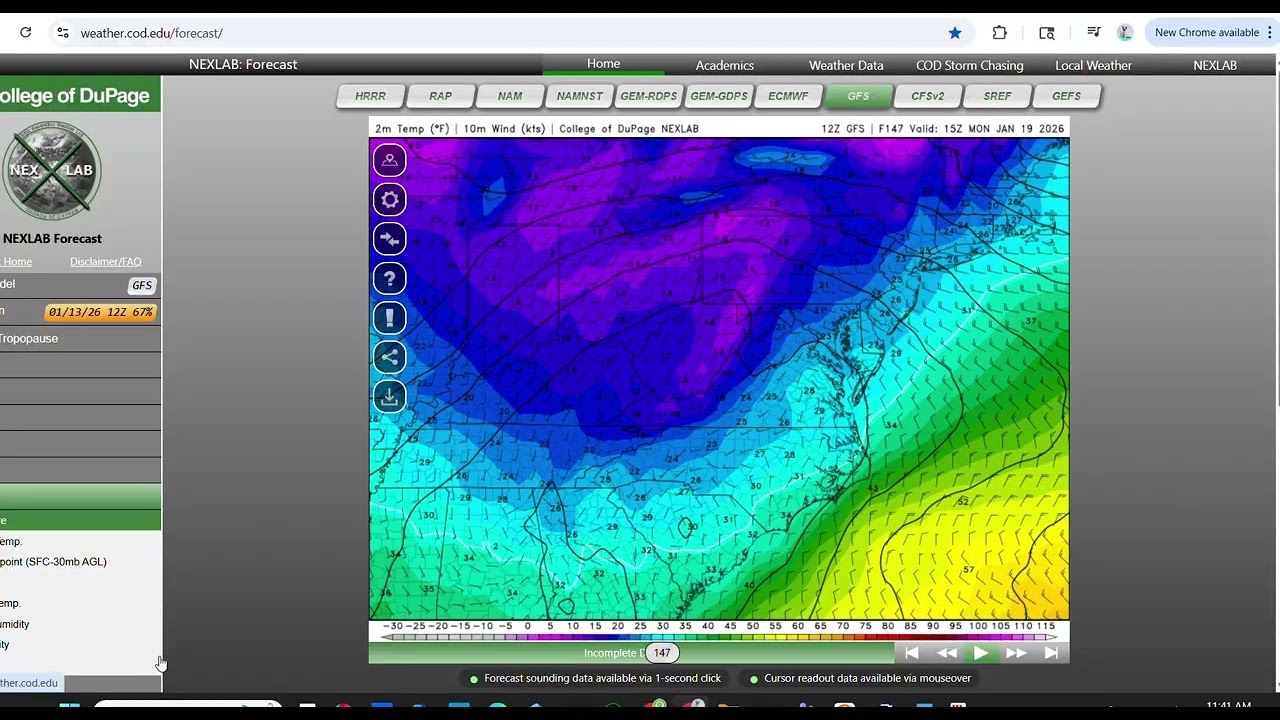Click the NEXLAB: Forecast page title
Image resolution: width=1280 pixels, height=720 pixels.
click(x=243, y=65)
